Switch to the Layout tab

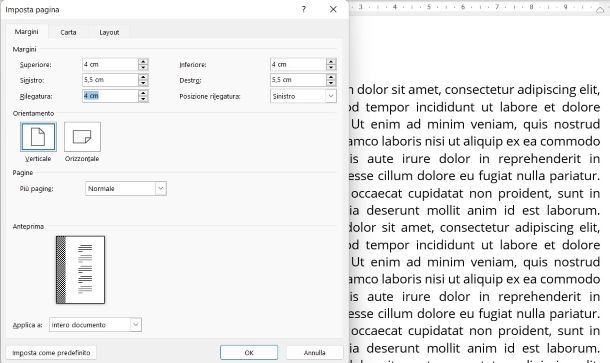109,32
